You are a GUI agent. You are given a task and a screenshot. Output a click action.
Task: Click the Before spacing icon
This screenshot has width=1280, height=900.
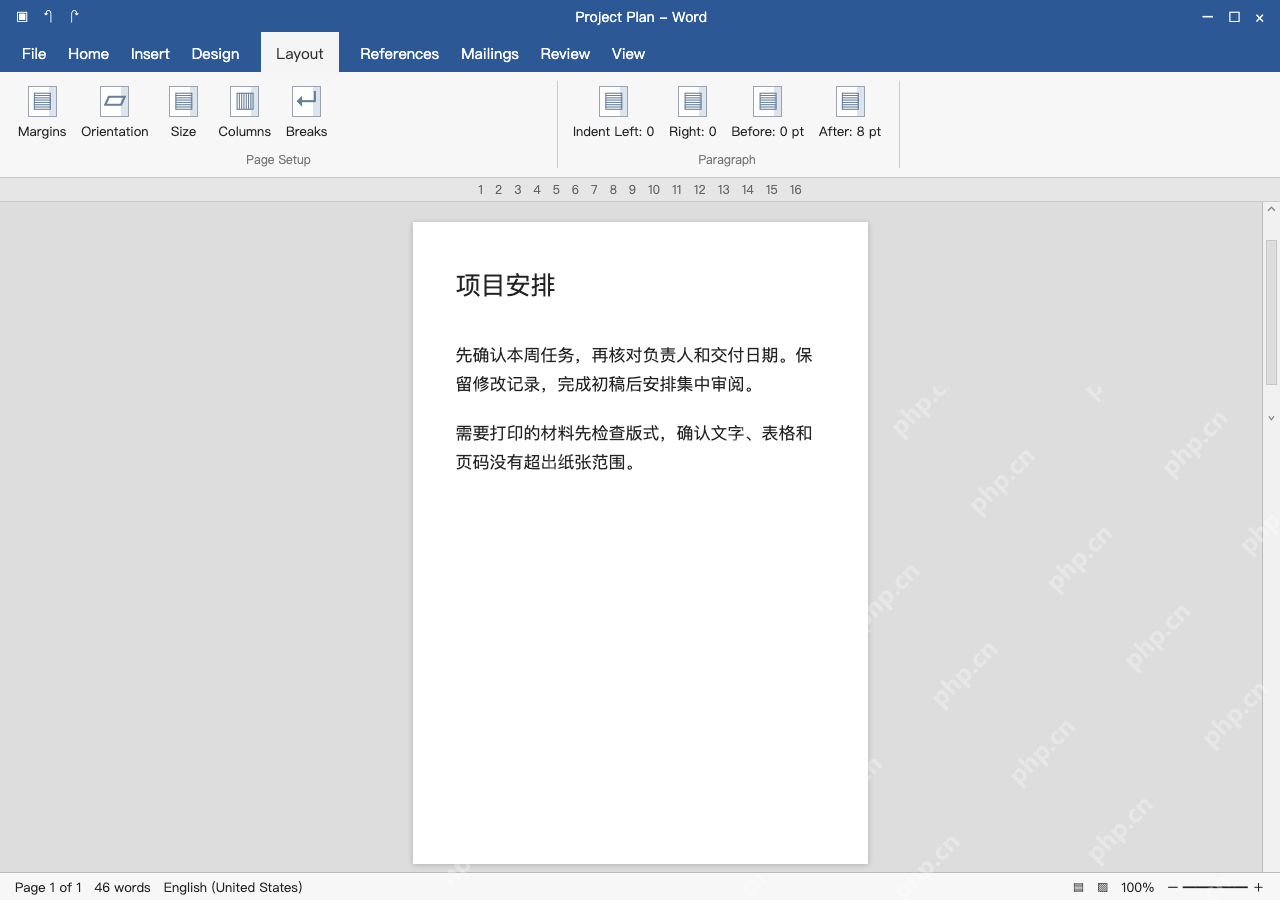point(767,101)
